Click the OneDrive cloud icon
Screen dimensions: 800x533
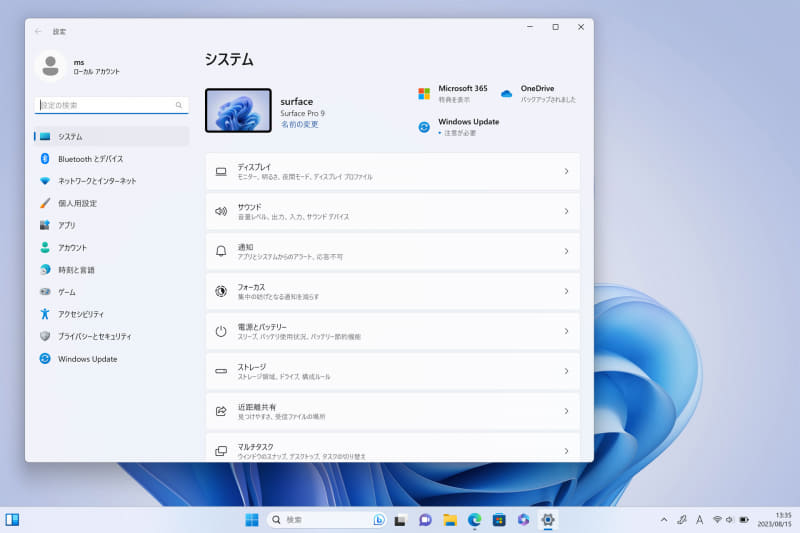[506, 94]
